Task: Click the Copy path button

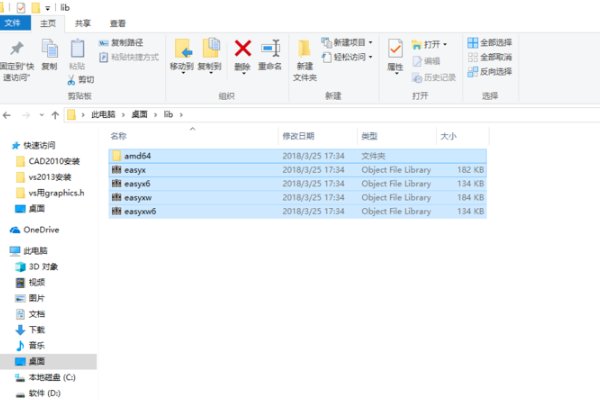Action: click(x=121, y=43)
